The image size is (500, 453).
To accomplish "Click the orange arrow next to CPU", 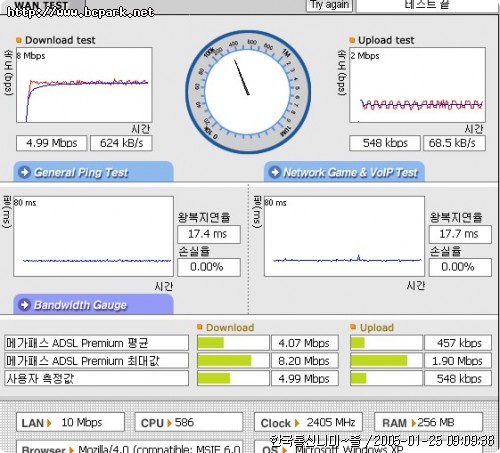I will pyautogui.click(x=169, y=423).
